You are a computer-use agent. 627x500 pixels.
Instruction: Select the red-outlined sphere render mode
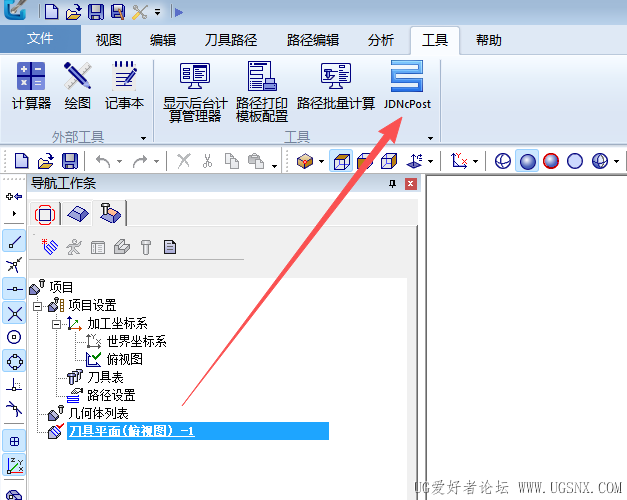(x=551, y=161)
